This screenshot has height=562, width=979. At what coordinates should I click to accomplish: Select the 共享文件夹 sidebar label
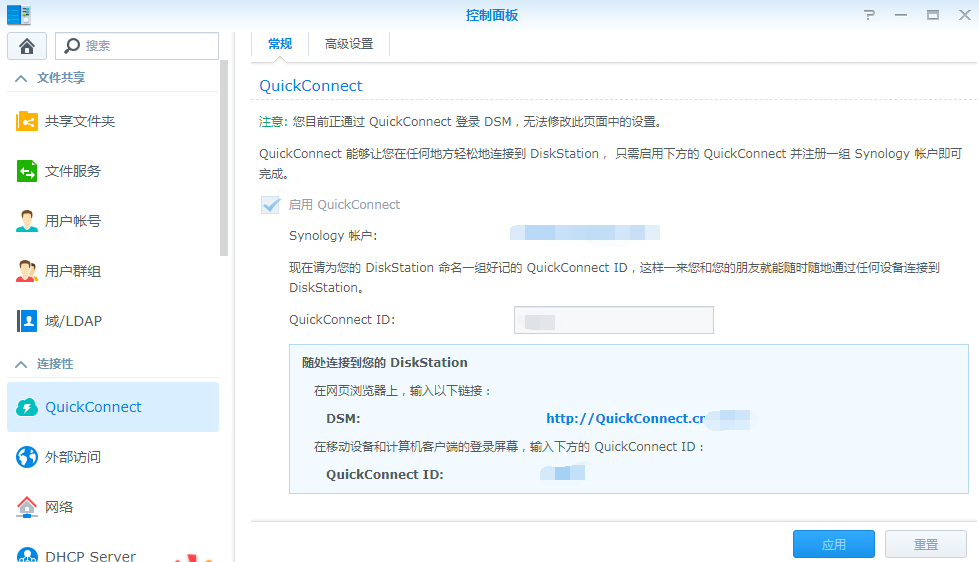[80, 121]
